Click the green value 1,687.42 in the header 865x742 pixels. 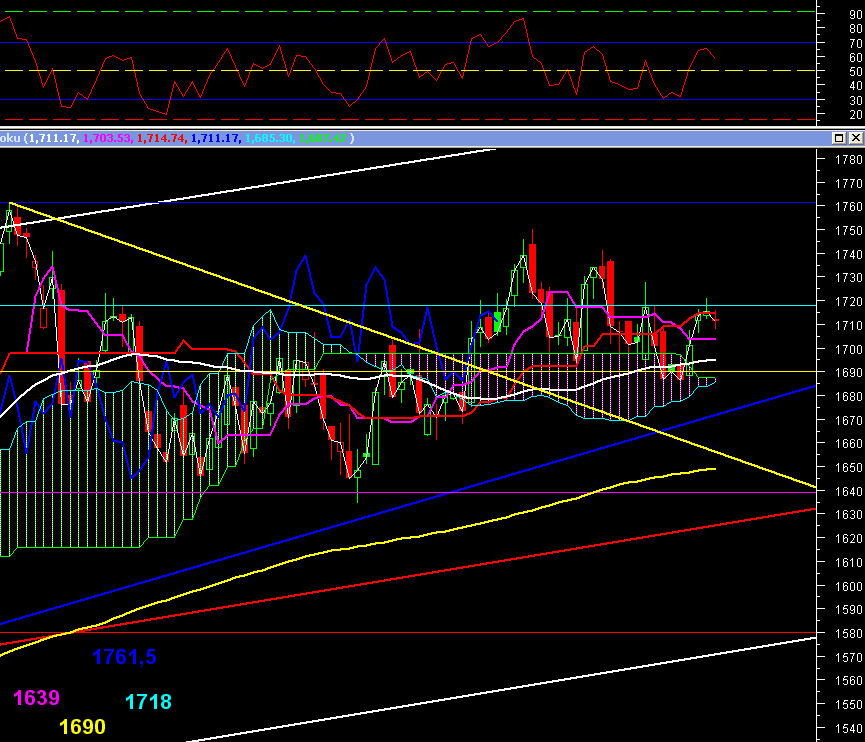click(x=323, y=138)
